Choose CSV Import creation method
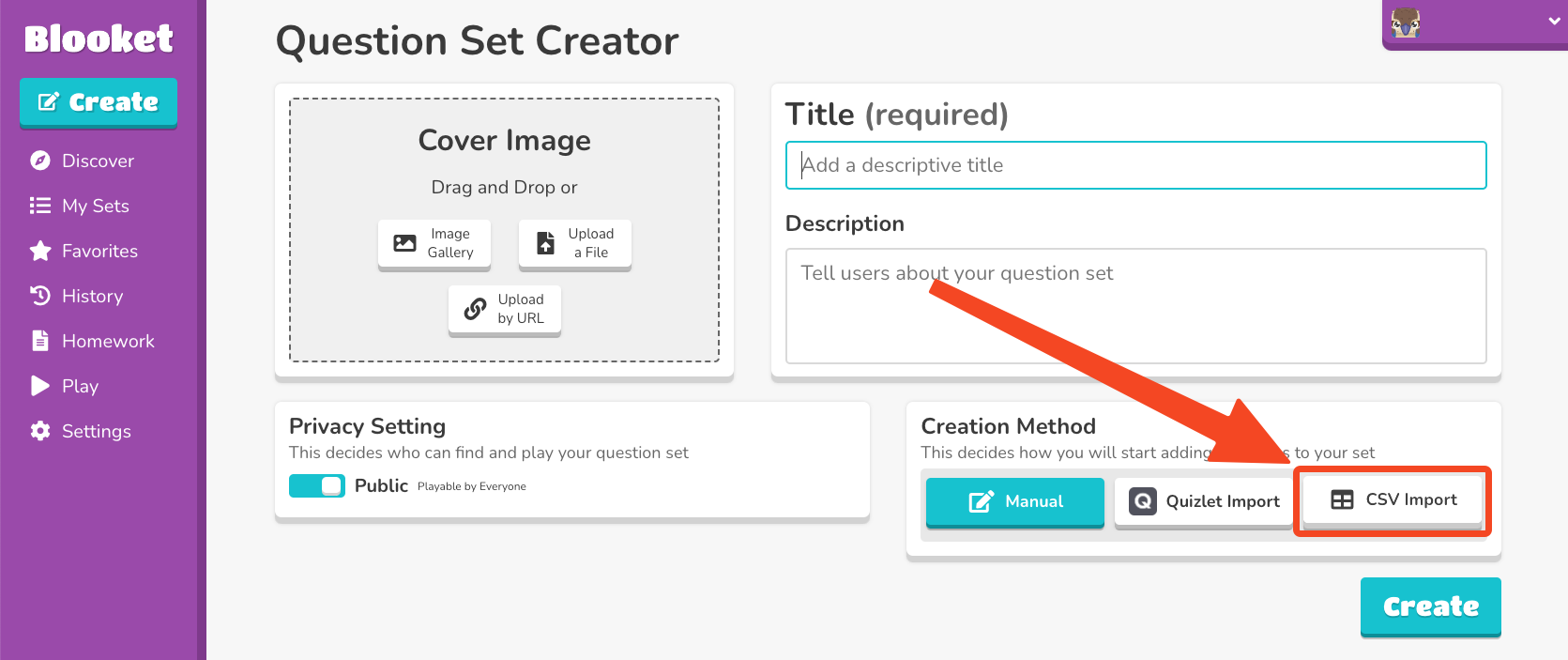 point(1393,500)
